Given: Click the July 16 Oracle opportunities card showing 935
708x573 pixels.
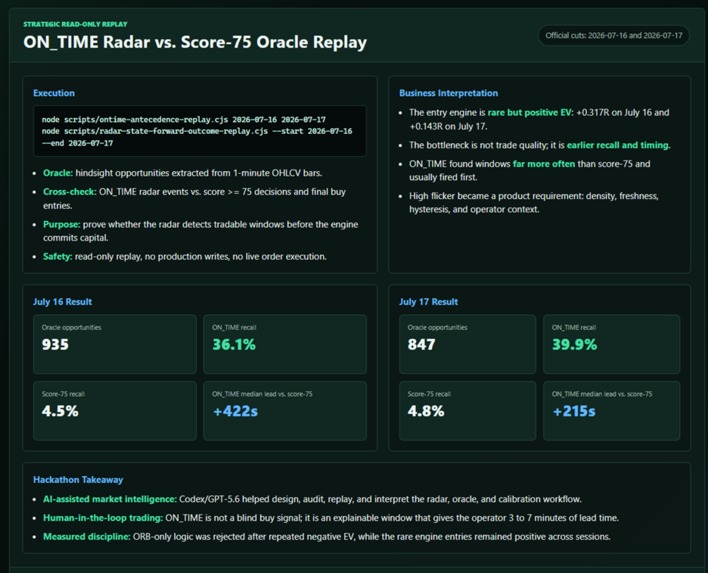Looking at the screenshot, I should 115,344.
